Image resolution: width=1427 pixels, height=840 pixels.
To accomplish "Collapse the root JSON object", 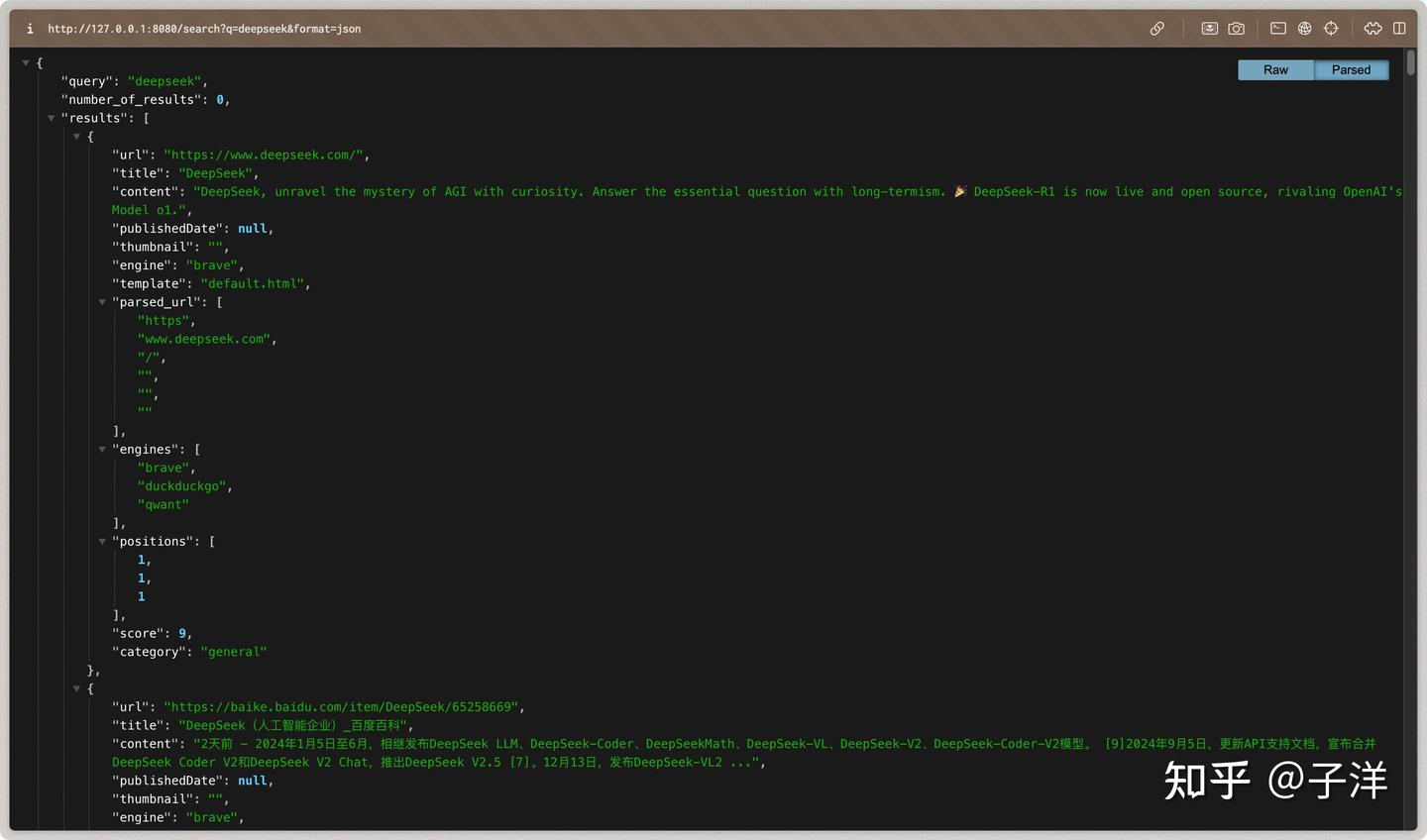I will 26,63.
